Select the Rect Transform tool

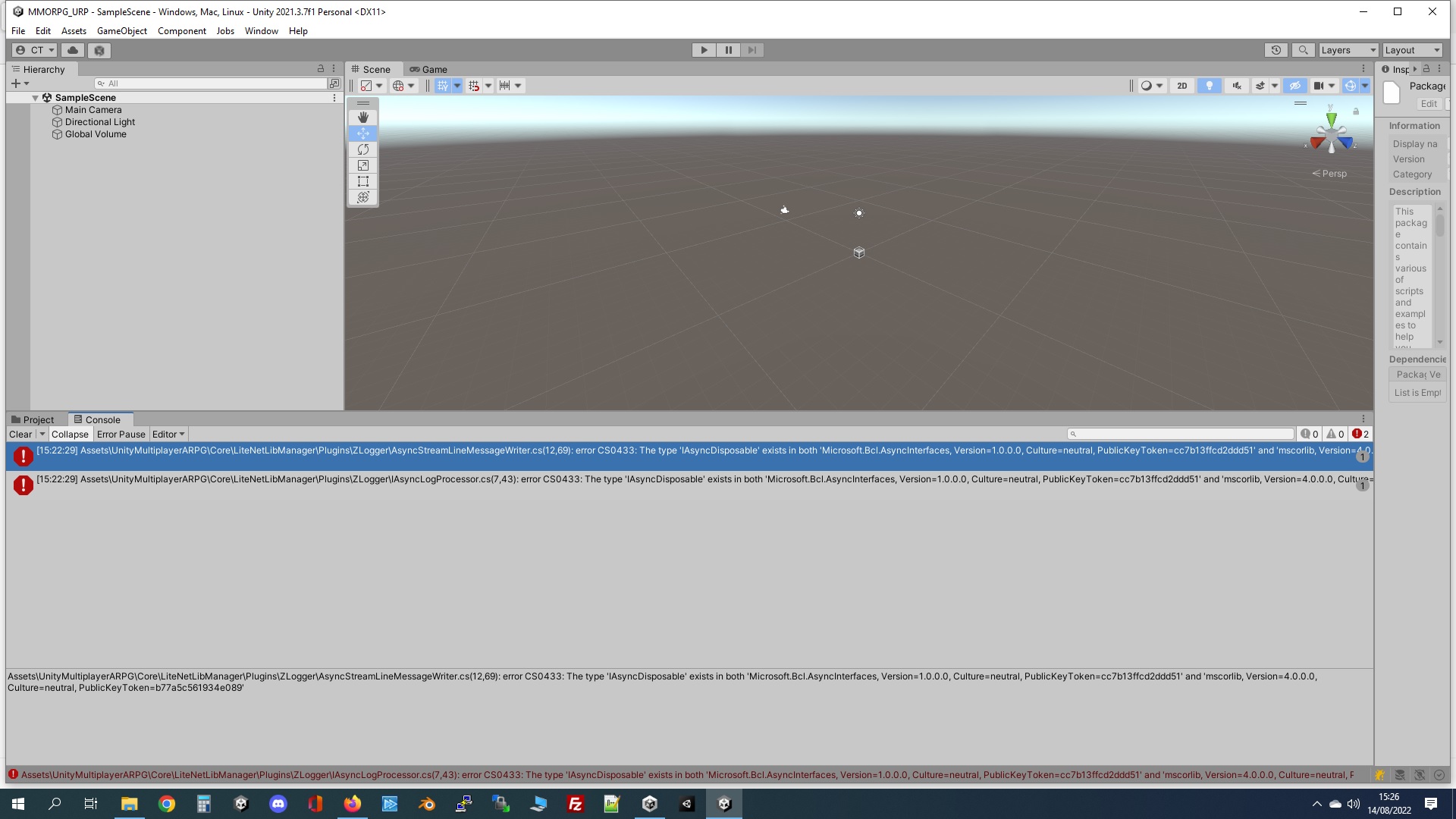pyautogui.click(x=362, y=181)
